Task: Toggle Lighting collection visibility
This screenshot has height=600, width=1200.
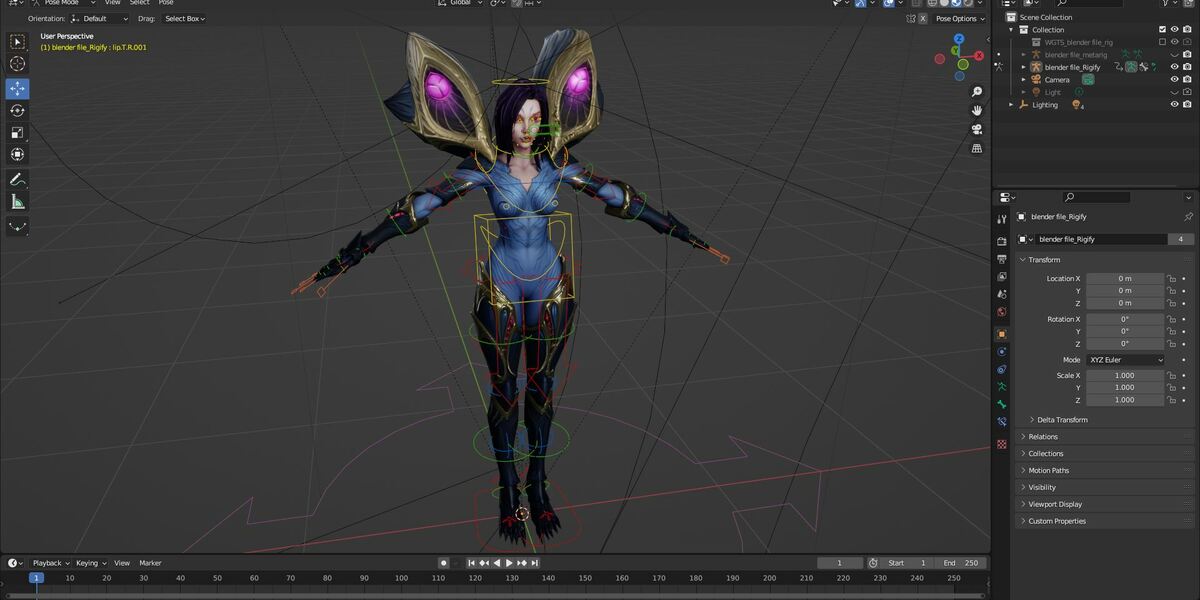Action: (x=1174, y=104)
